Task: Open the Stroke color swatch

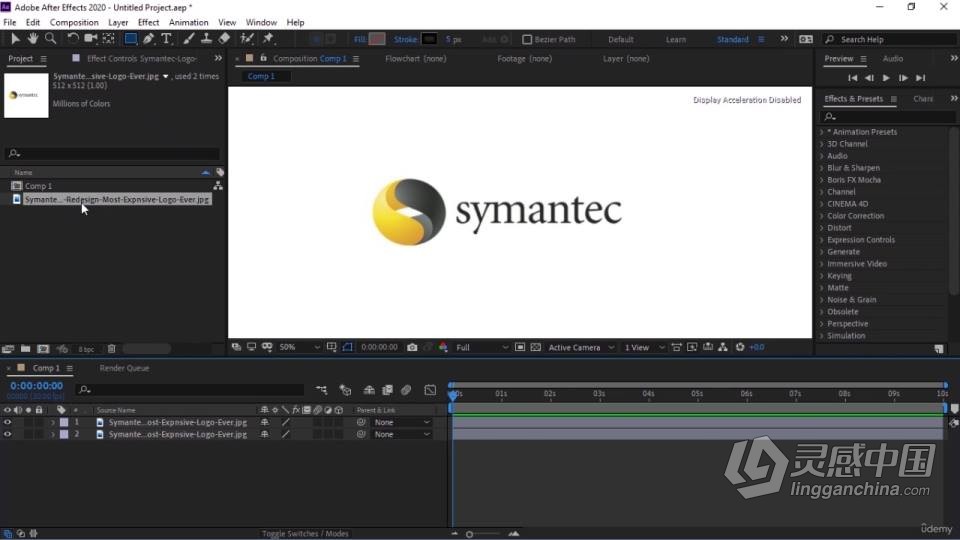Action: click(x=429, y=39)
